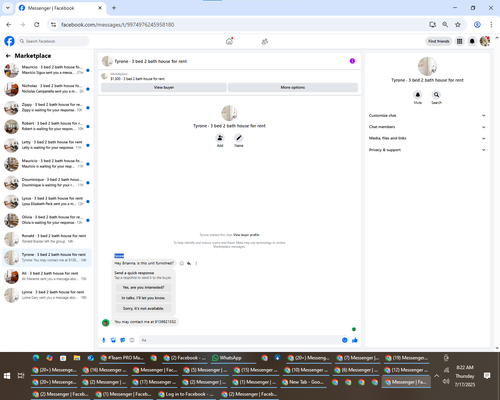Image resolution: width=500 pixels, height=400 pixels.
Task: Open Lyssa conversation in Marketplace list
Action: [x=47, y=201]
